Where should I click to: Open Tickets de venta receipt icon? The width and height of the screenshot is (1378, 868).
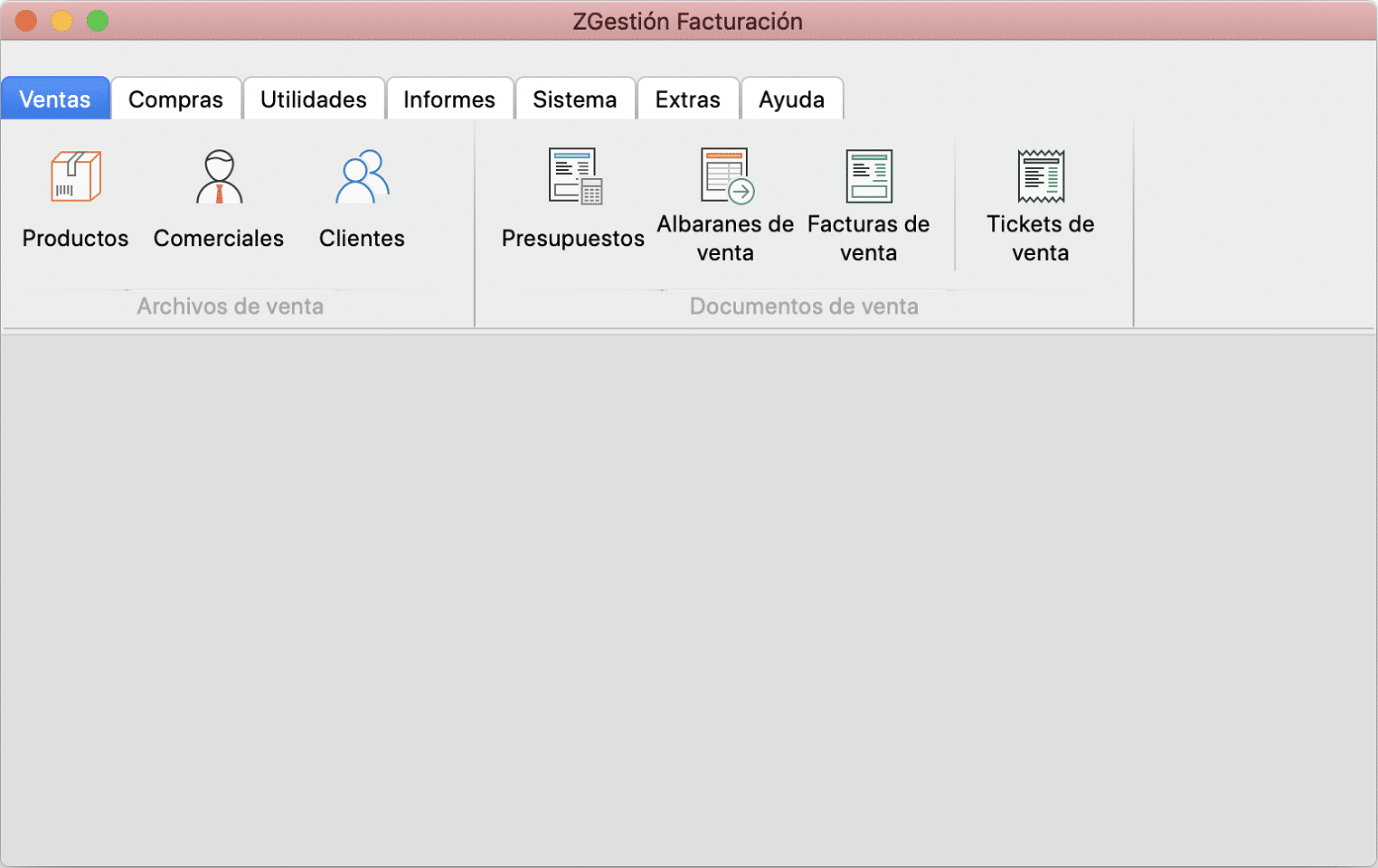pyautogui.click(x=1041, y=176)
